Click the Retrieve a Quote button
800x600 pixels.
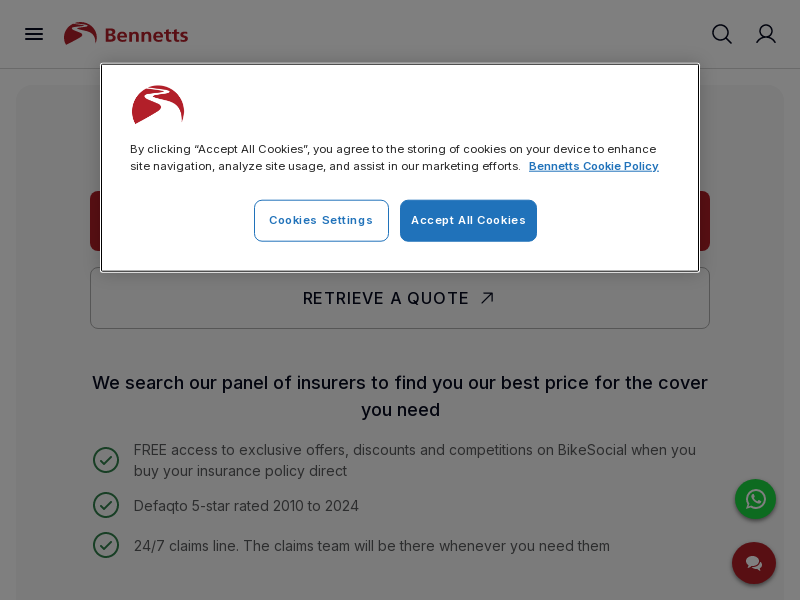pyautogui.click(x=400, y=298)
